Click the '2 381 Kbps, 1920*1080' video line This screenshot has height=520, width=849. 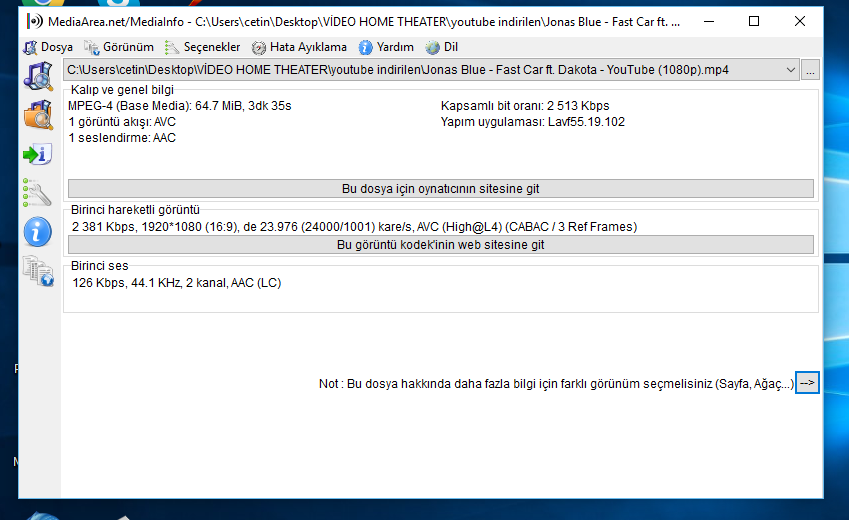pos(355,226)
